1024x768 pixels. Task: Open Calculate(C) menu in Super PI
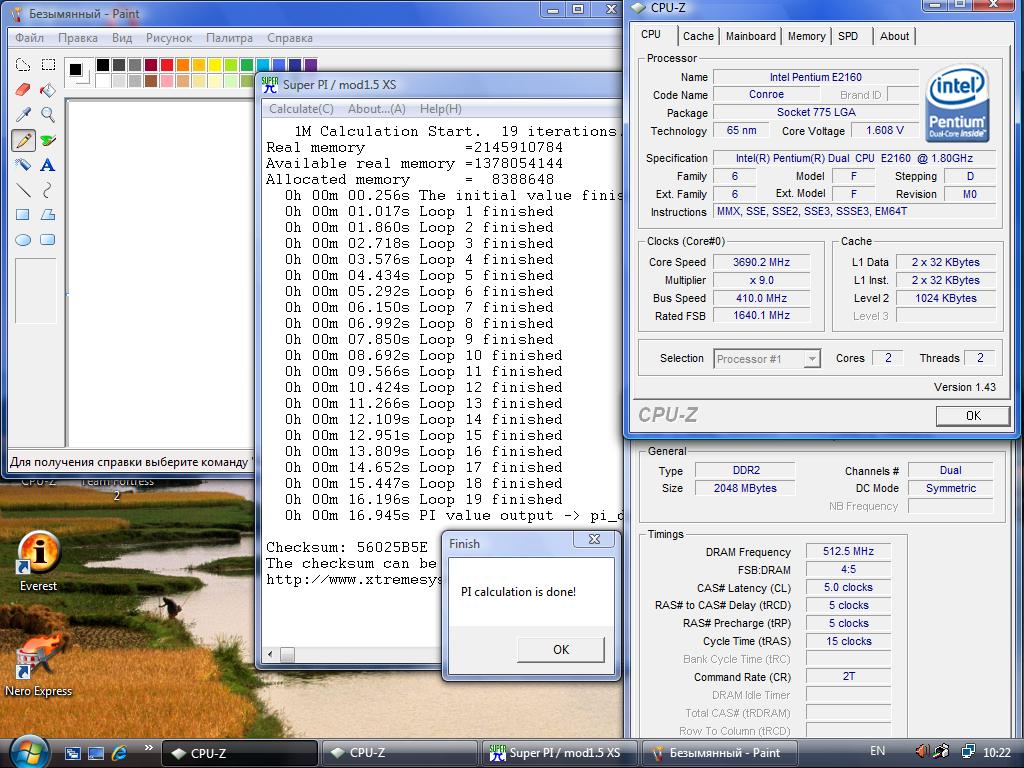coord(301,109)
